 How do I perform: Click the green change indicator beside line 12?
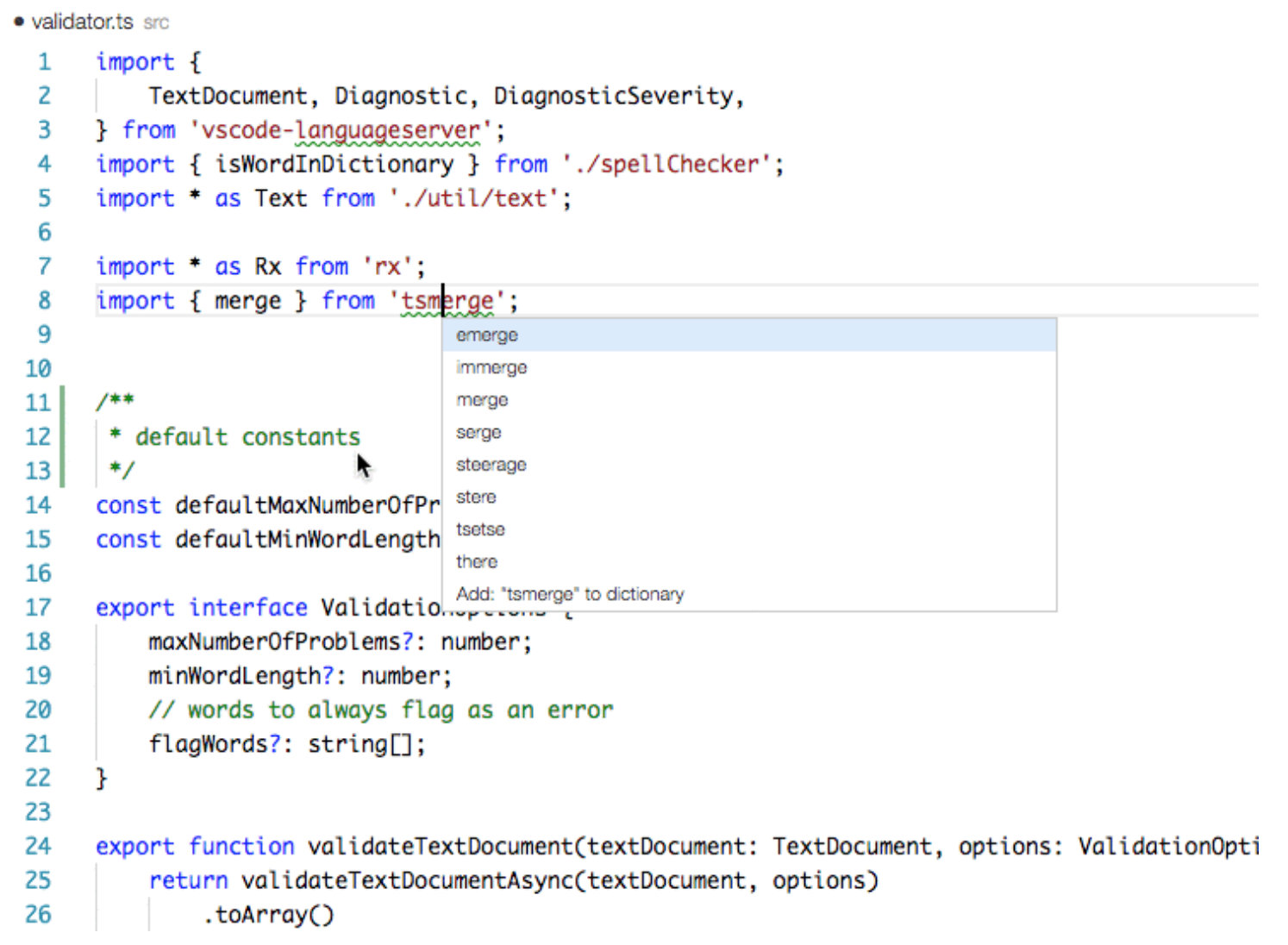pos(61,436)
